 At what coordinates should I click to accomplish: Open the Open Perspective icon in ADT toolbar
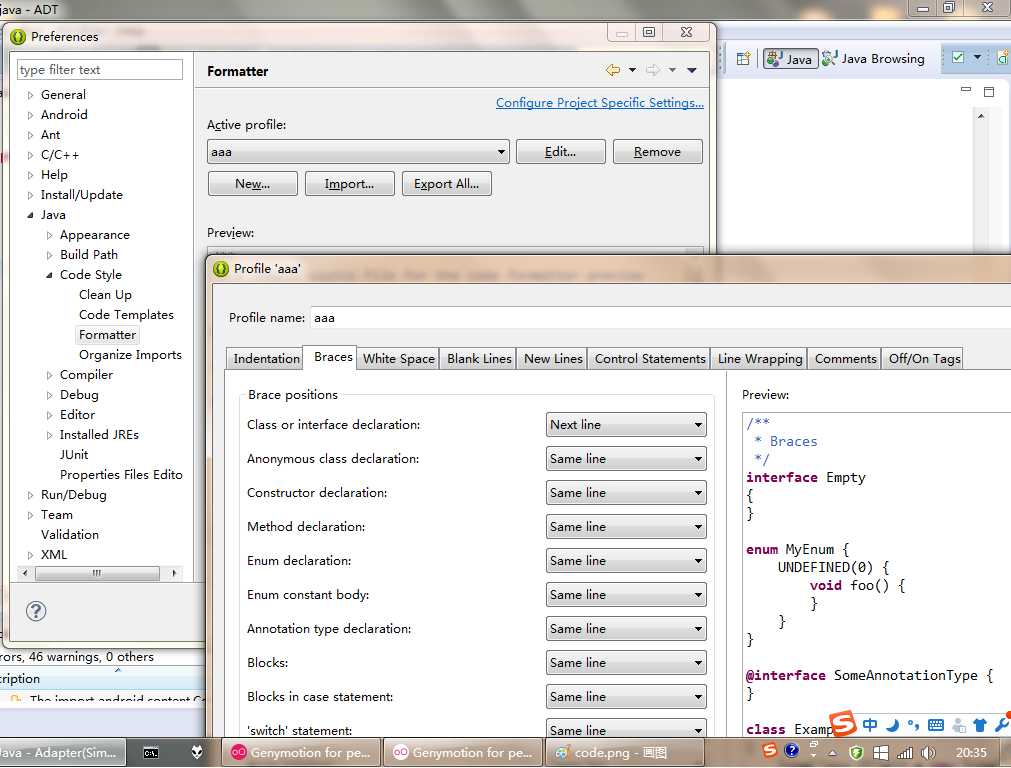coord(743,59)
